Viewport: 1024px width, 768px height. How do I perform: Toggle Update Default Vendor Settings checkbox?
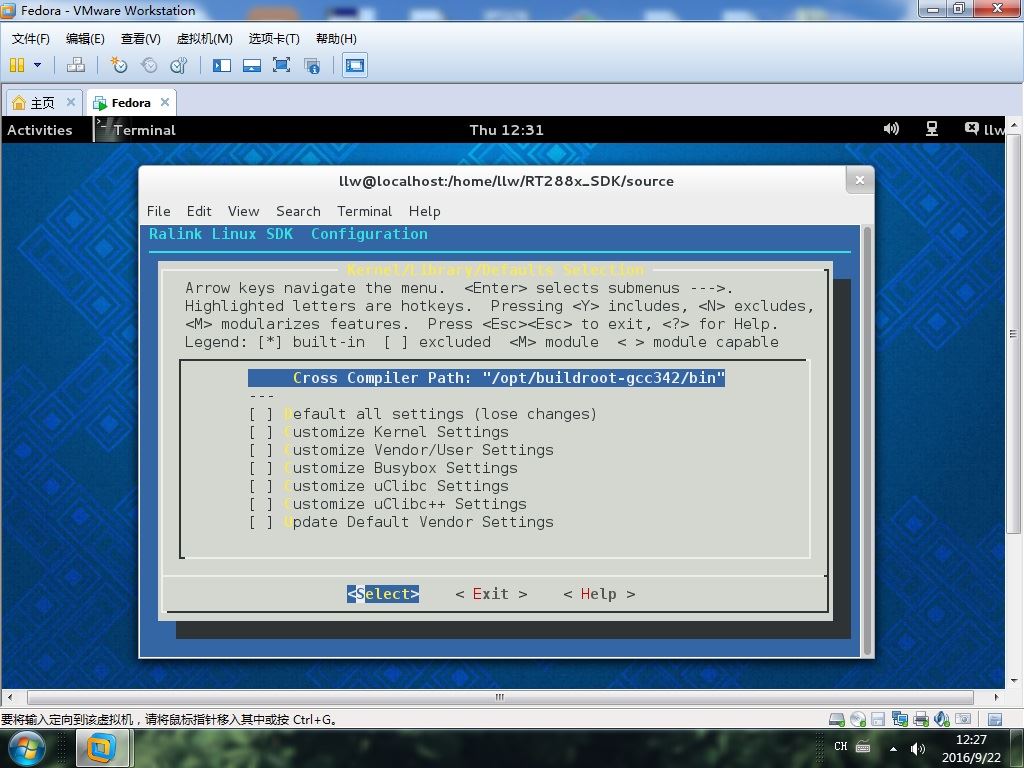point(261,522)
